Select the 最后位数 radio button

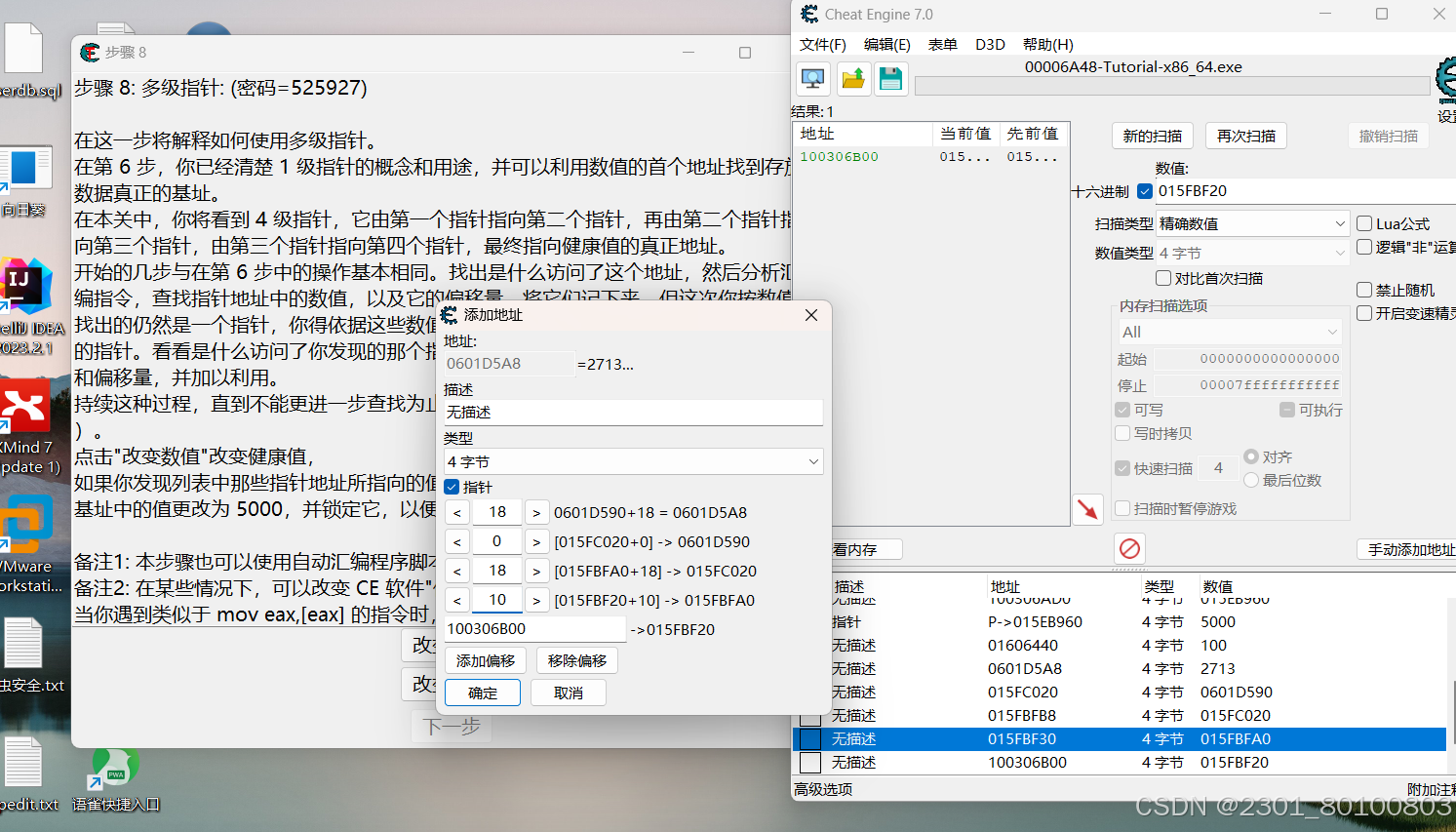[x=1251, y=480]
